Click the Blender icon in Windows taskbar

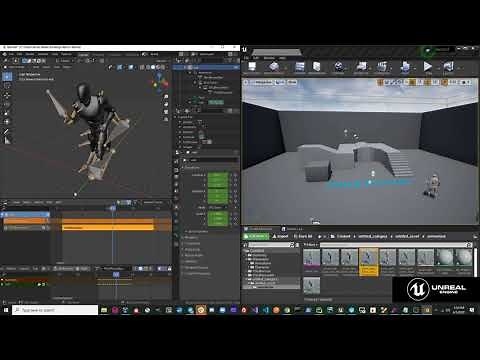[x=201, y=310]
